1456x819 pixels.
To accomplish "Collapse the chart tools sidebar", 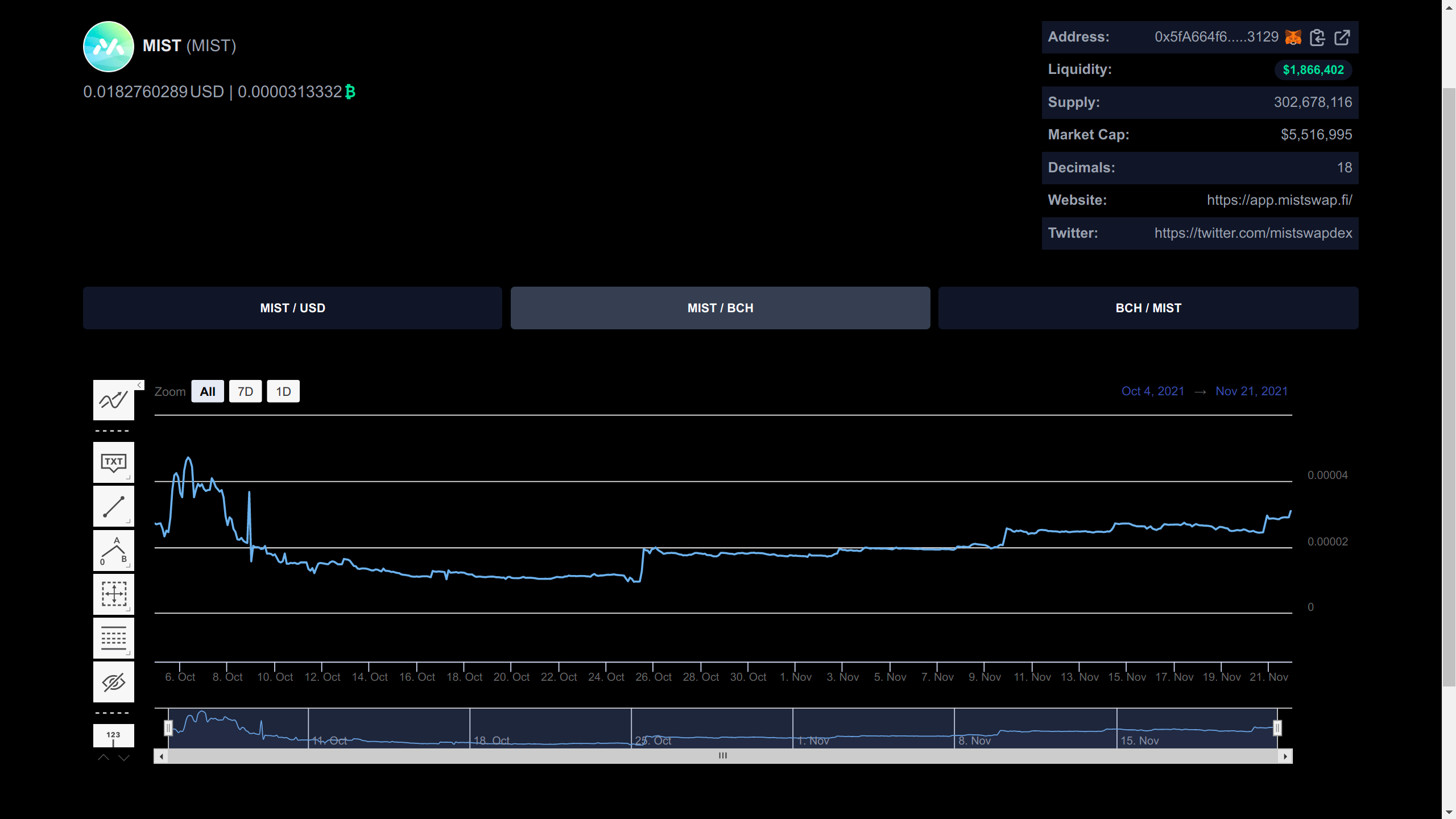I will pos(139,385).
